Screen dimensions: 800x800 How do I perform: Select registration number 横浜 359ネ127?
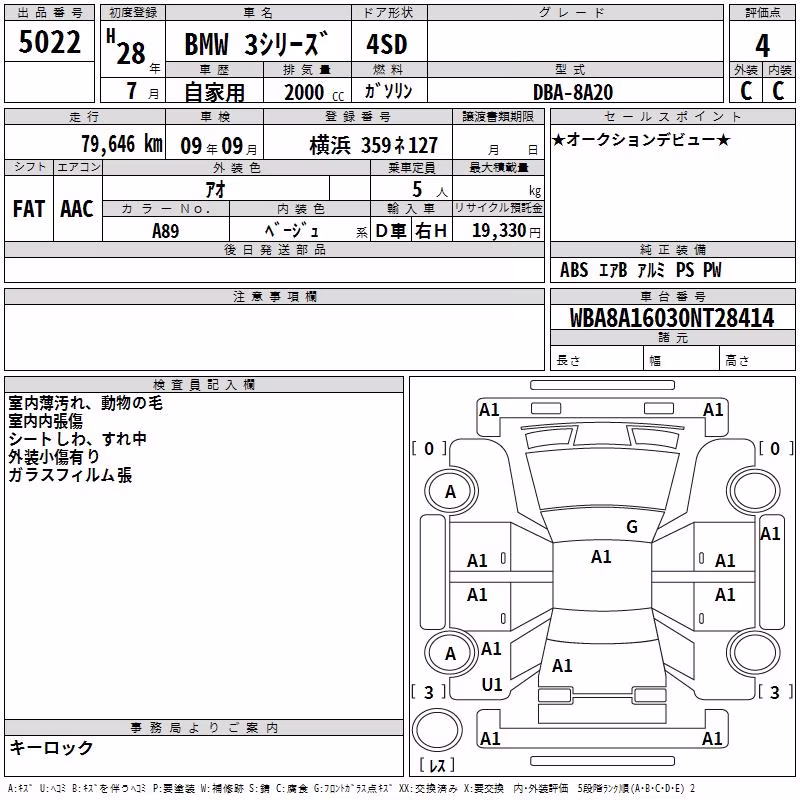coord(374,146)
